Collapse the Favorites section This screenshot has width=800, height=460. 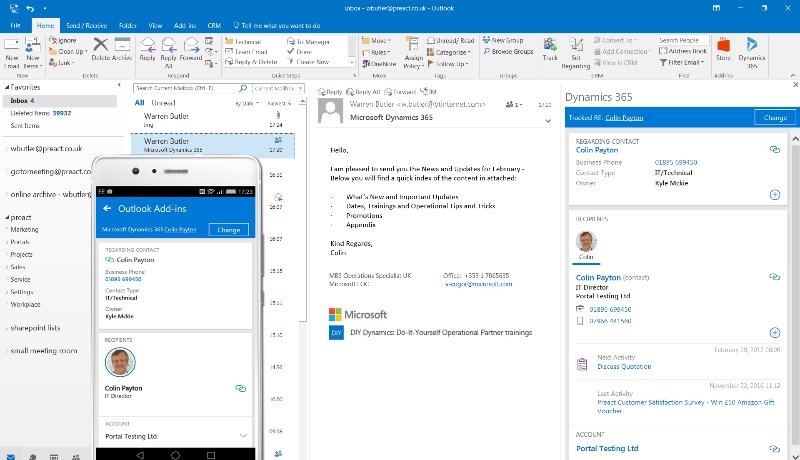[x=7, y=87]
